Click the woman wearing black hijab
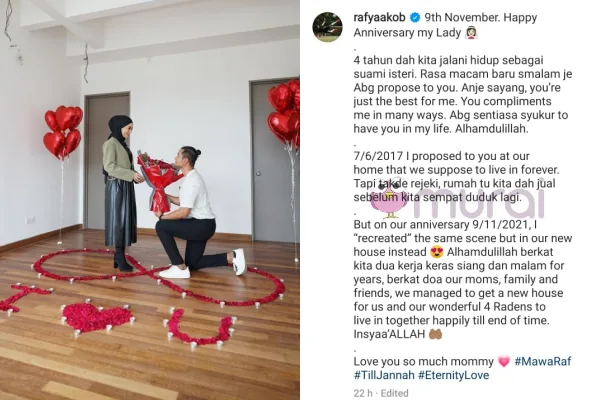 (x=120, y=191)
